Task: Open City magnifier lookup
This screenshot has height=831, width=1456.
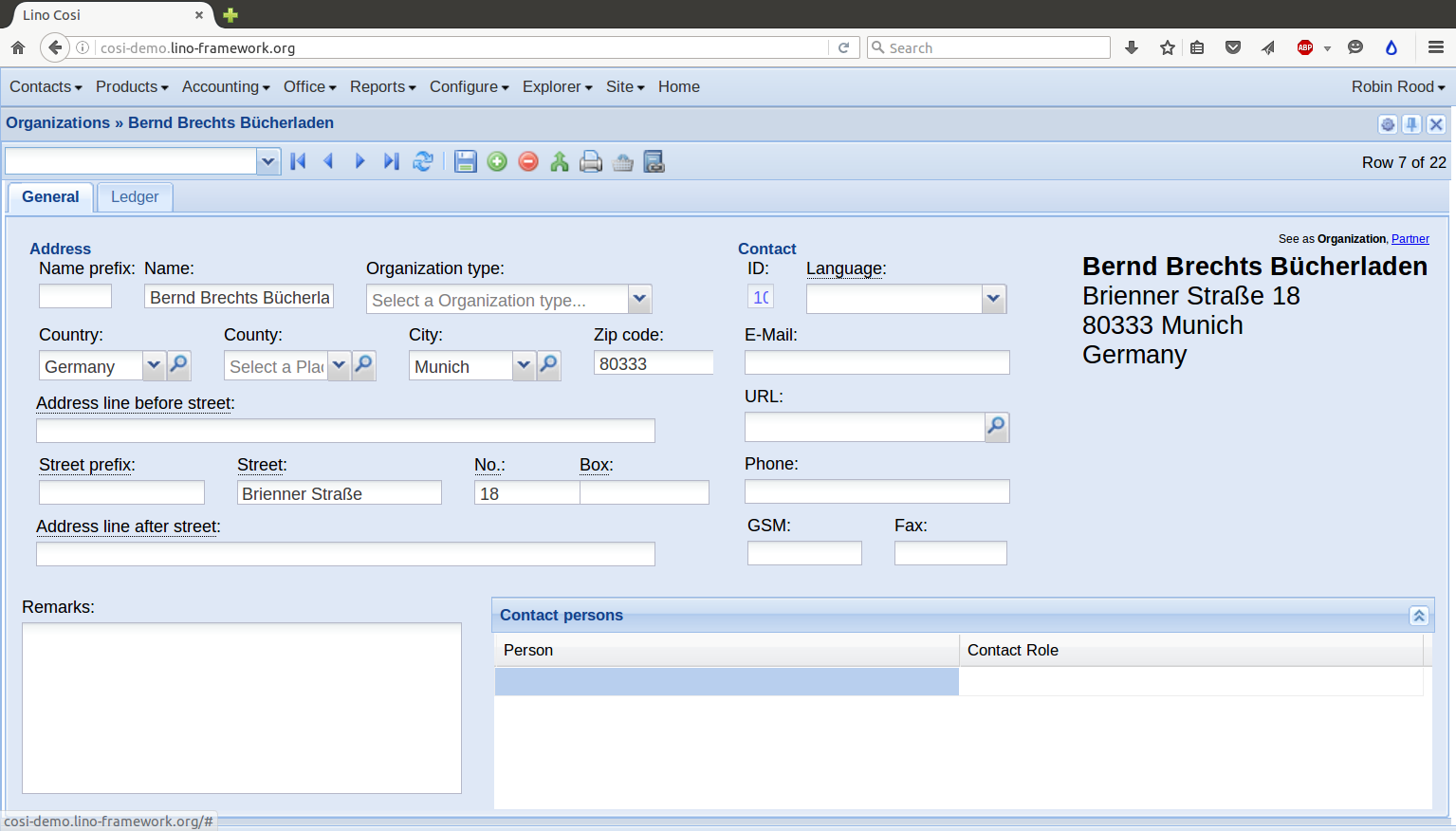Action: pos(548,365)
